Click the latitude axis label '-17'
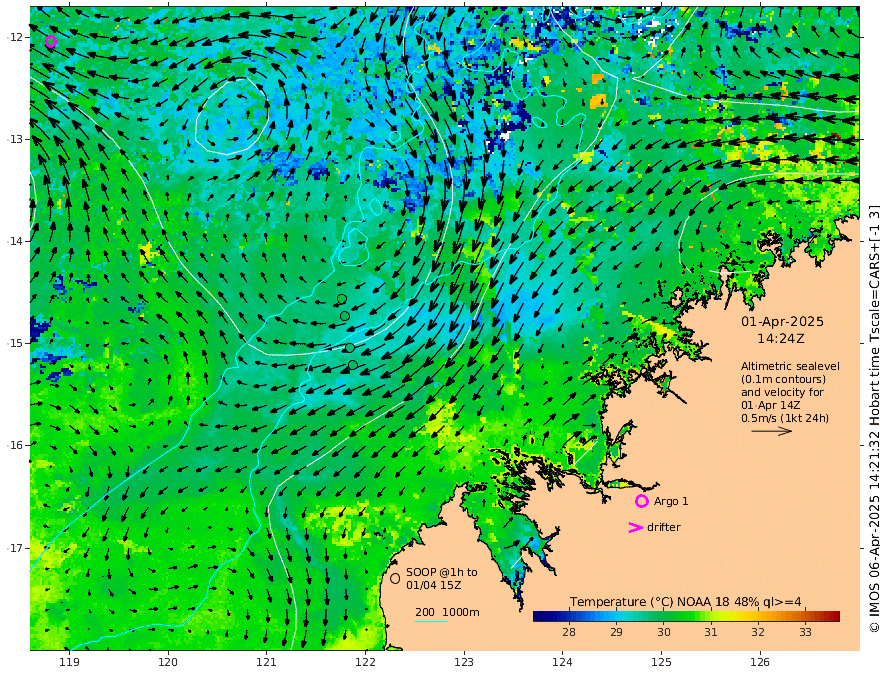 pos(15,547)
